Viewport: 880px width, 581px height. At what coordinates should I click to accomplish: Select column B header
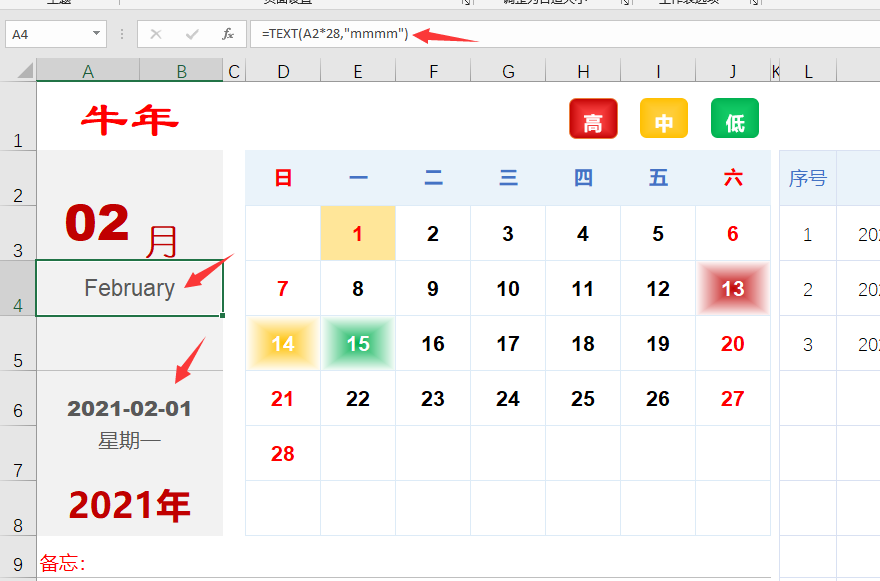[x=181, y=71]
